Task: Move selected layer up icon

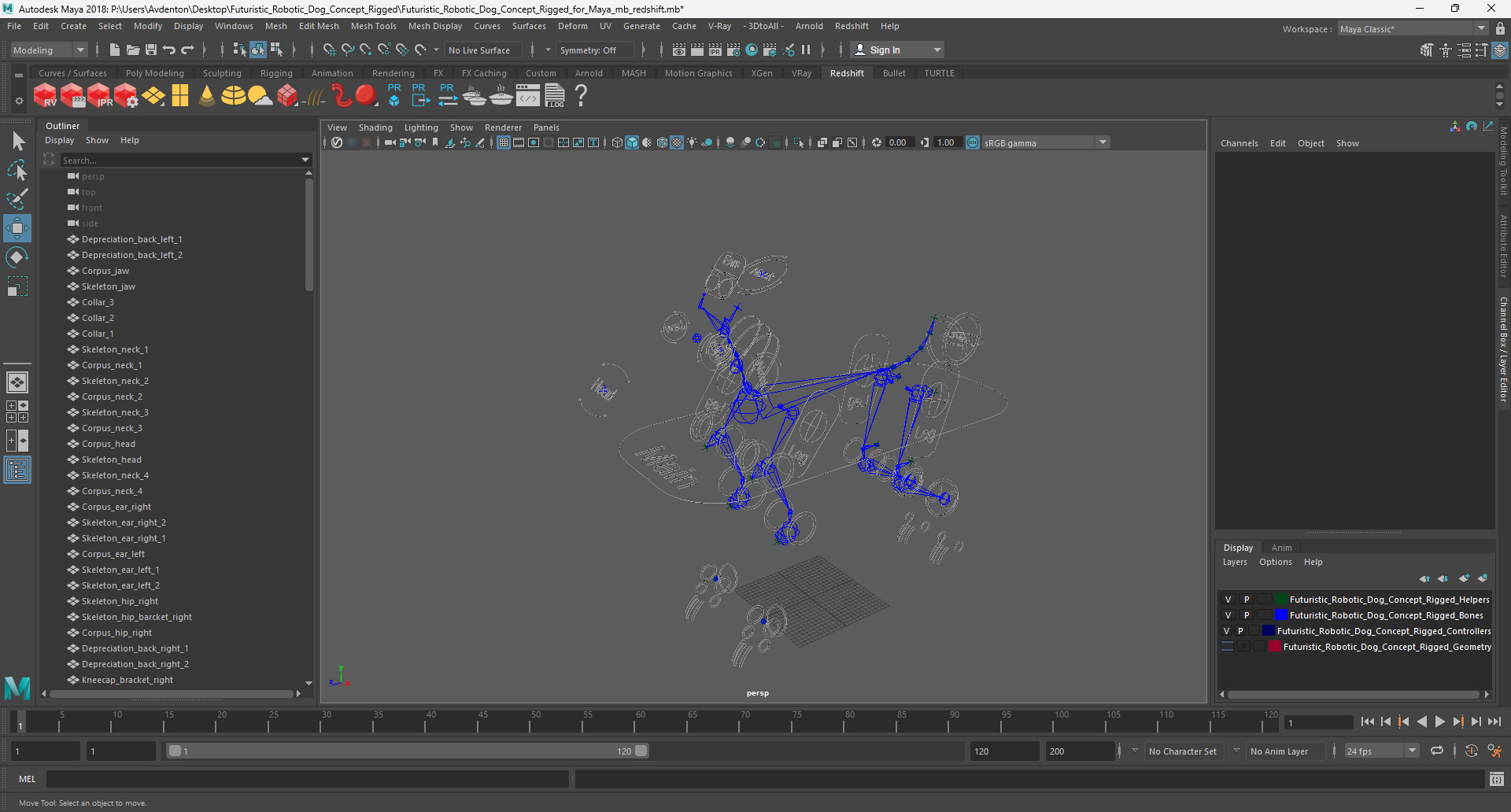Action: [1424, 578]
